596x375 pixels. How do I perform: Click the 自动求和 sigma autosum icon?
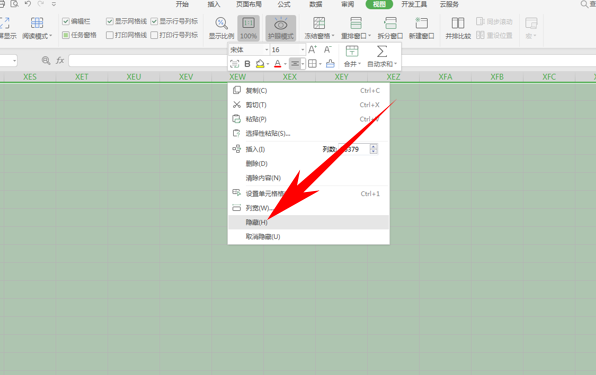[382, 51]
